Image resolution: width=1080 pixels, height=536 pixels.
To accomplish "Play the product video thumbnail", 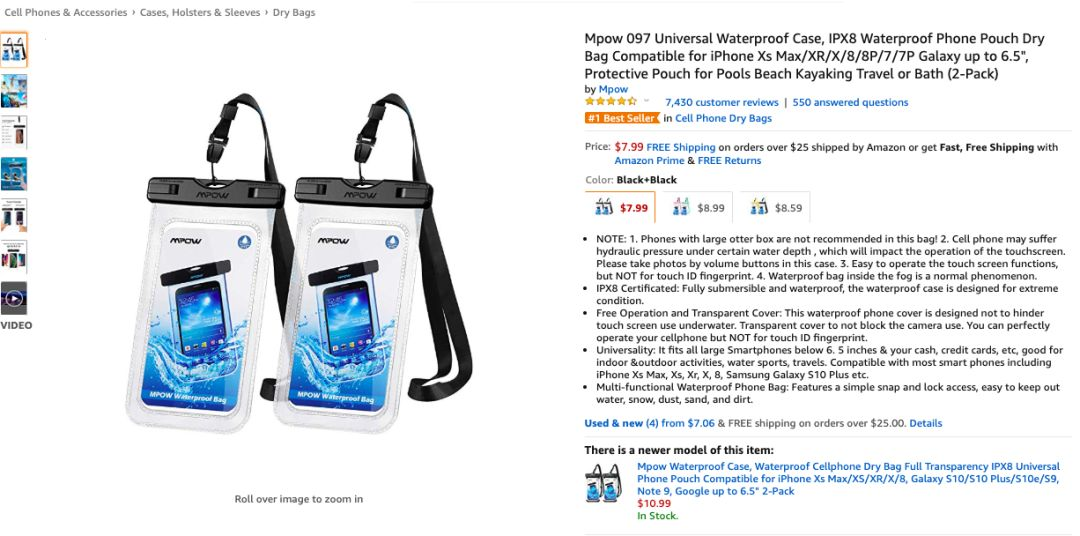I will click(x=14, y=298).
